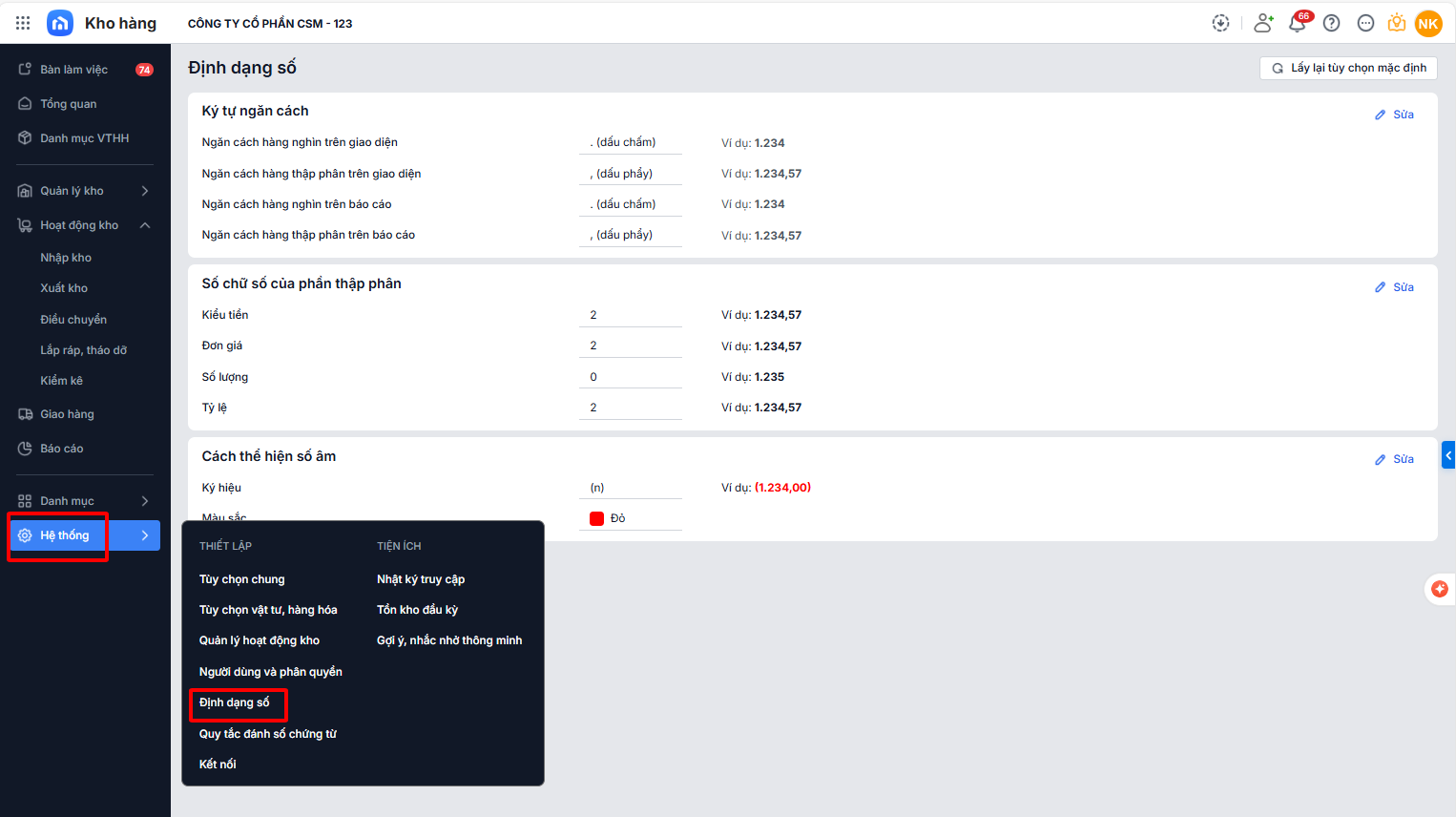Click the pencil icon in Ký tự ngăn cách
Screen dimensions: 1456x817
click(x=1380, y=115)
